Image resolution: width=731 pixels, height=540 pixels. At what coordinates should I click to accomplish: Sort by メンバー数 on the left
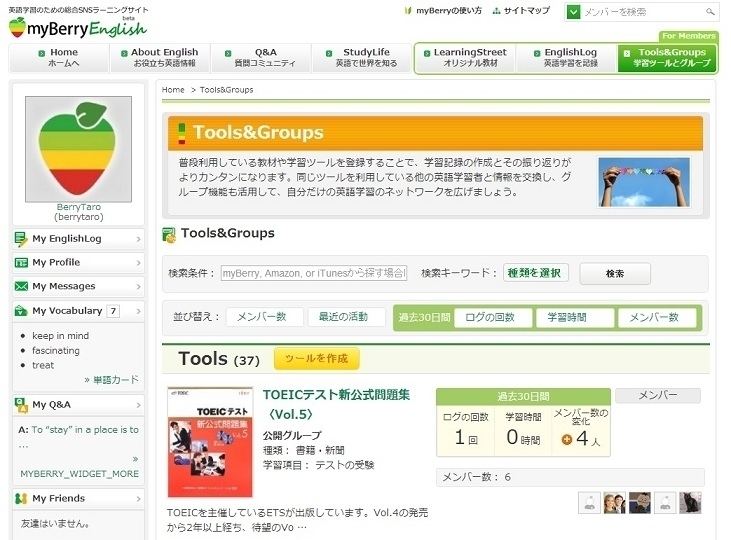(265, 317)
